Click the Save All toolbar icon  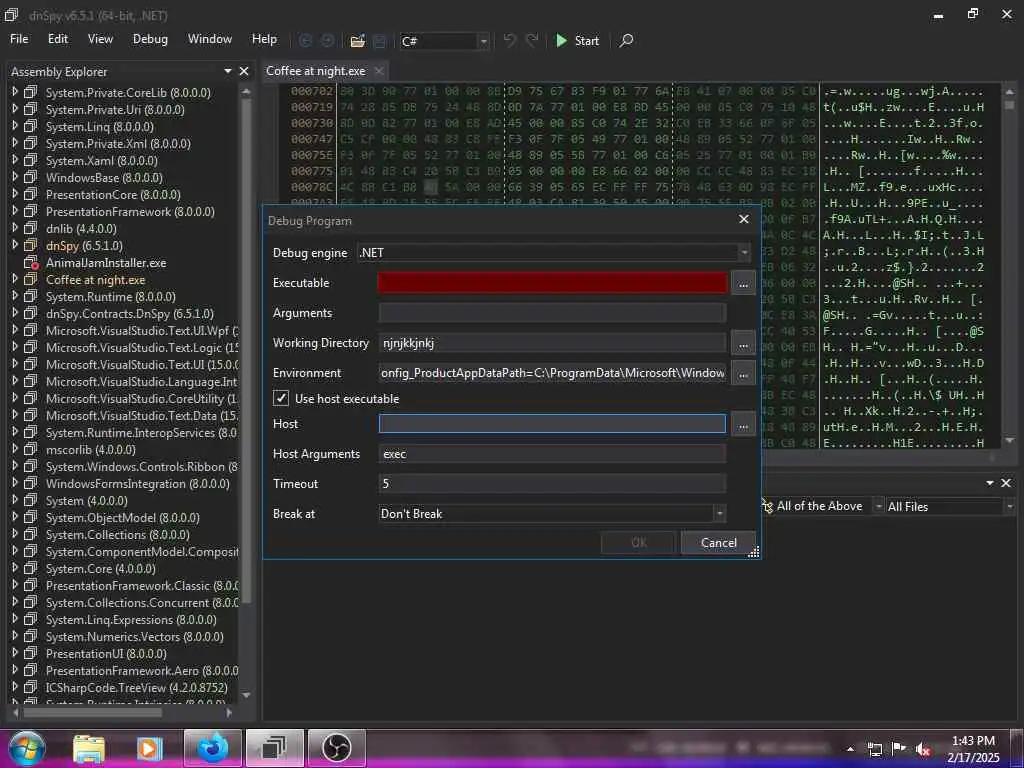pyautogui.click(x=379, y=40)
